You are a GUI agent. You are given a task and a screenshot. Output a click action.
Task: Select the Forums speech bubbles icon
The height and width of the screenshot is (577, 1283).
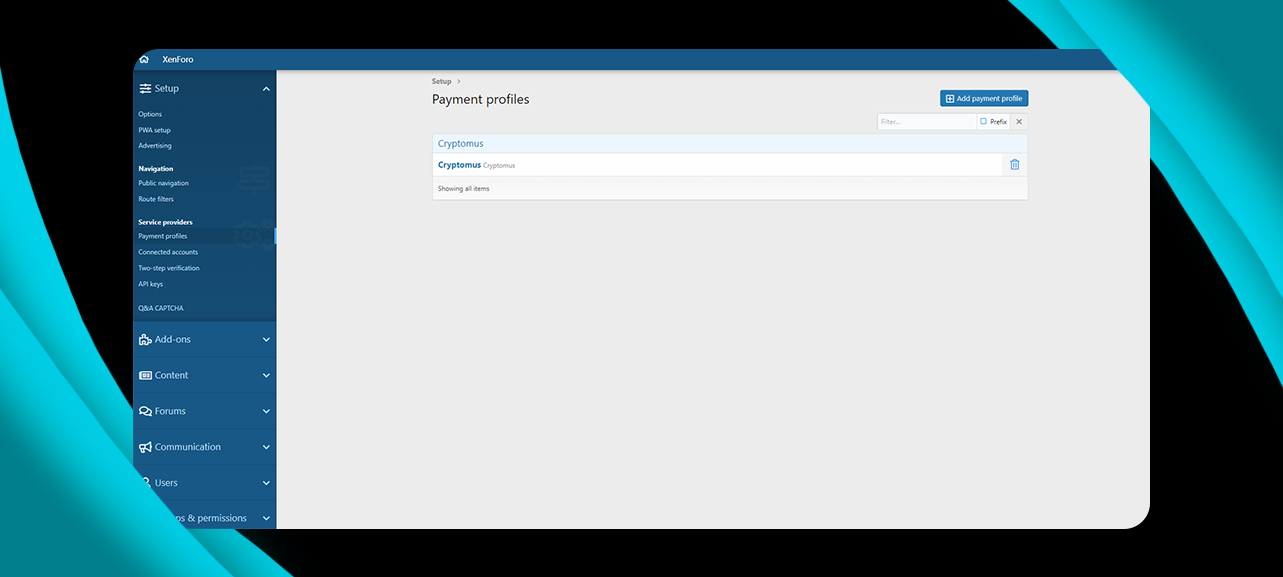[145, 412]
